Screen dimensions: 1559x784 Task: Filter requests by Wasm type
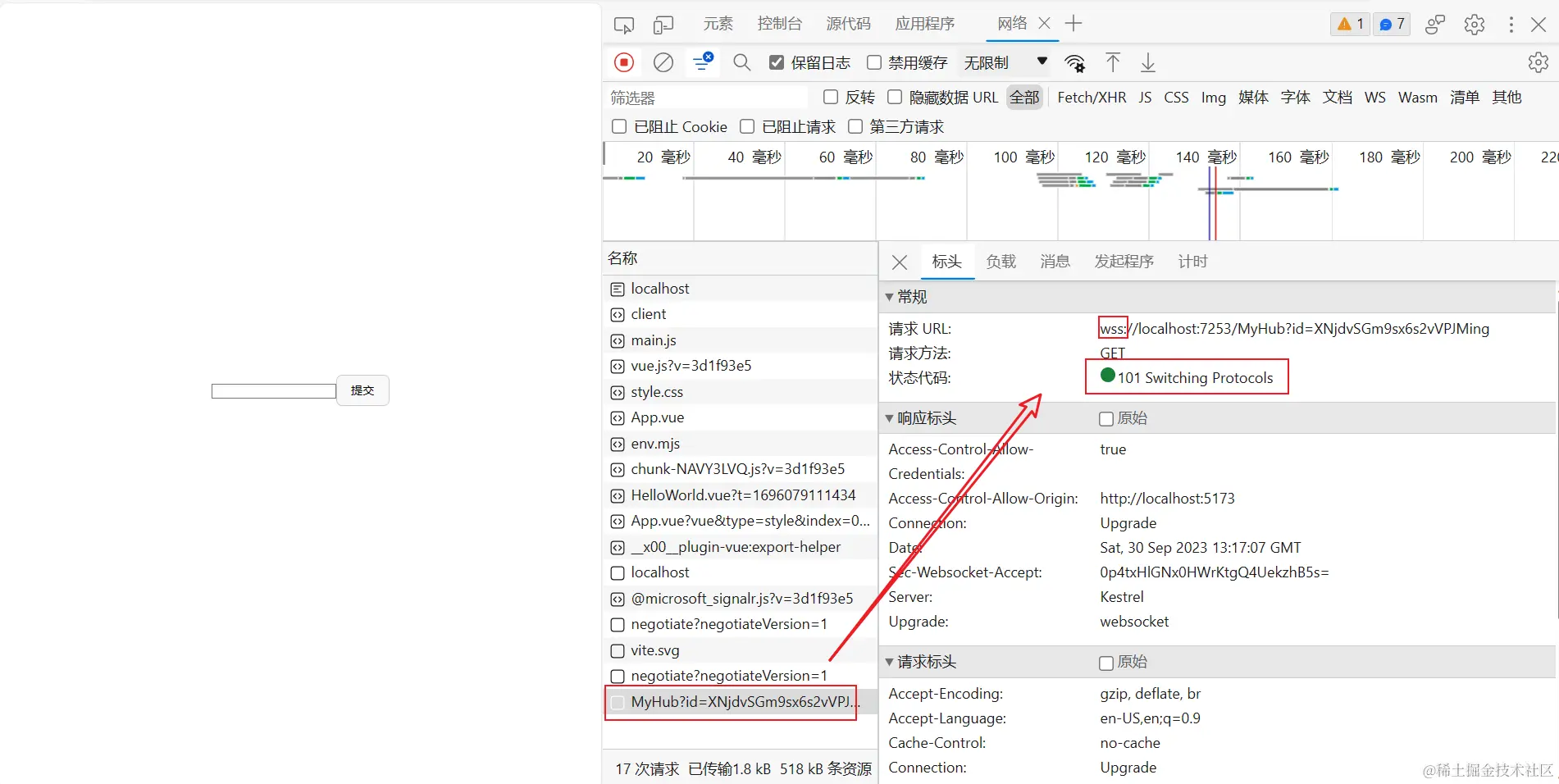point(1417,98)
